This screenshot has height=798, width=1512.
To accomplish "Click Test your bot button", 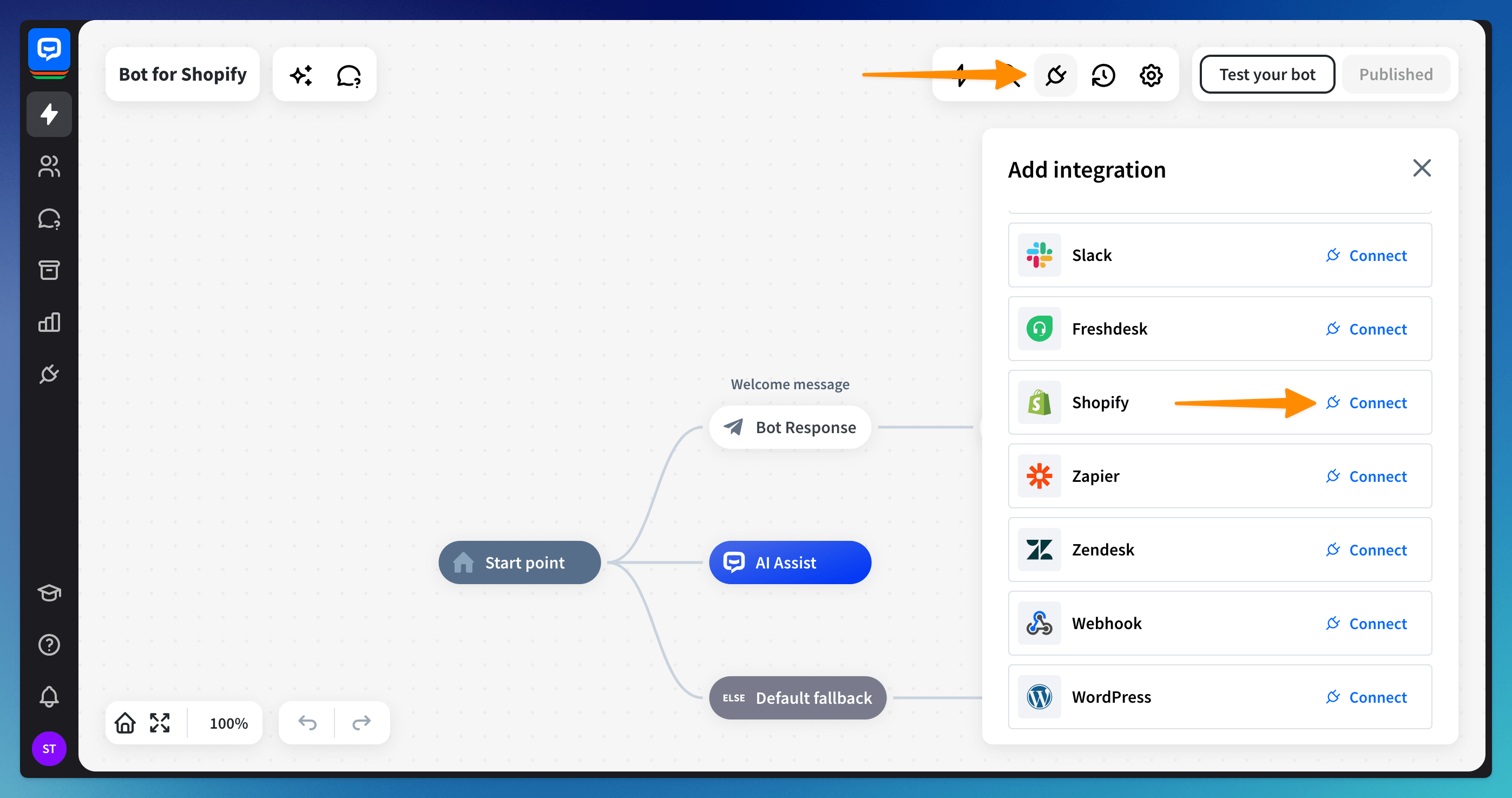I will pyautogui.click(x=1267, y=75).
